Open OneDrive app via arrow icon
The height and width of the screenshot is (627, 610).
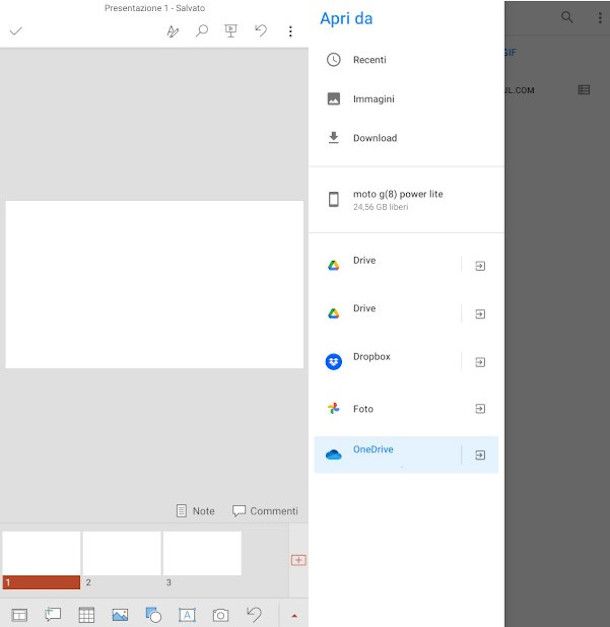(x=480, y=455)
